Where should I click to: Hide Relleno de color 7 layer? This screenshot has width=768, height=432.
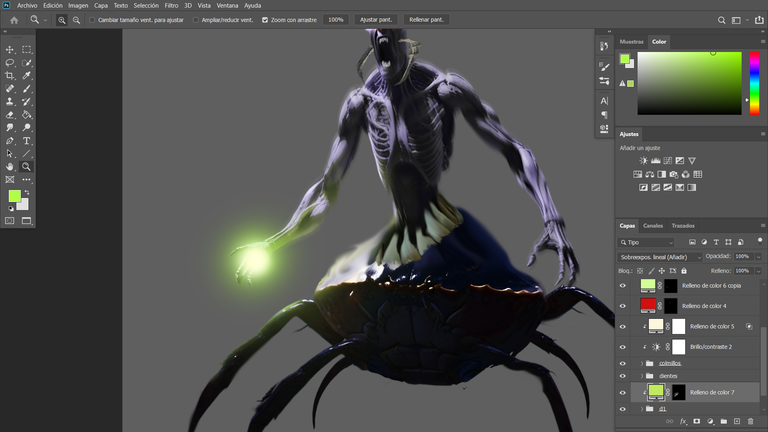coord(623,392)
